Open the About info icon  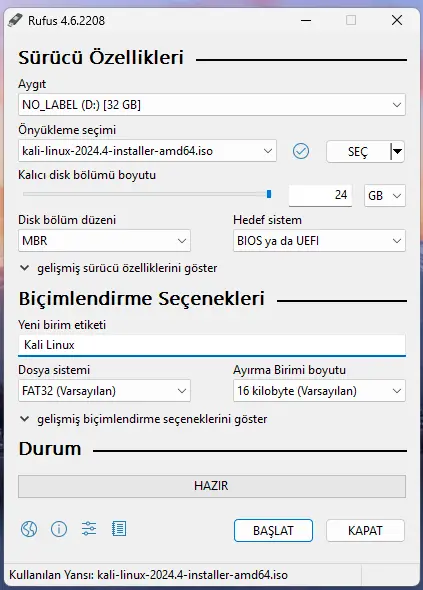click(59, 529)
